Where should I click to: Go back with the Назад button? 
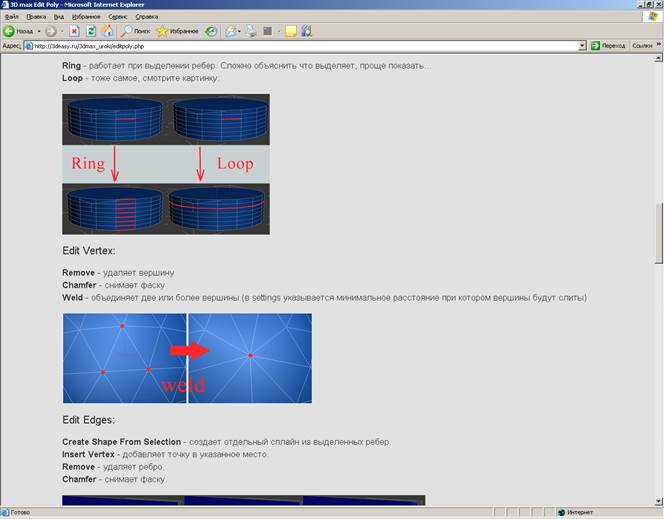click(18, 31)
